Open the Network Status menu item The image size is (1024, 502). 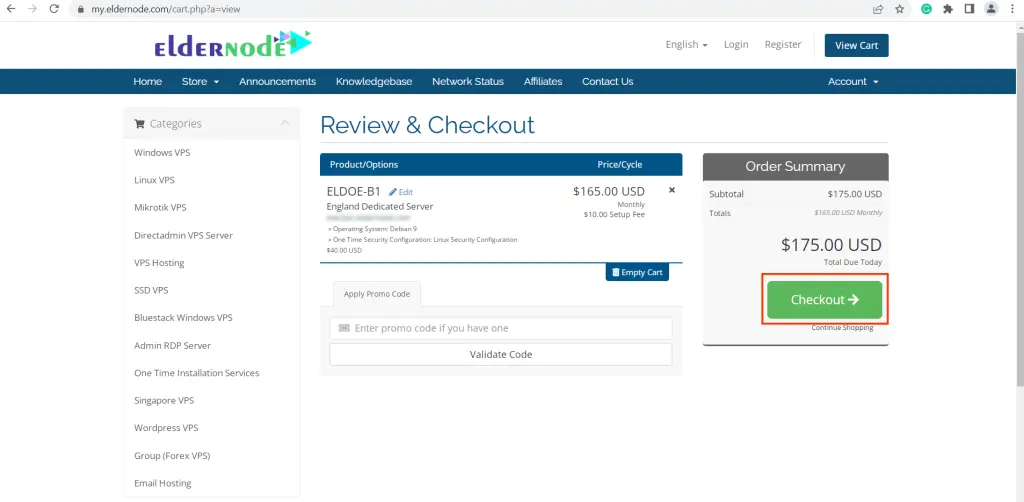tap(468, 82)
